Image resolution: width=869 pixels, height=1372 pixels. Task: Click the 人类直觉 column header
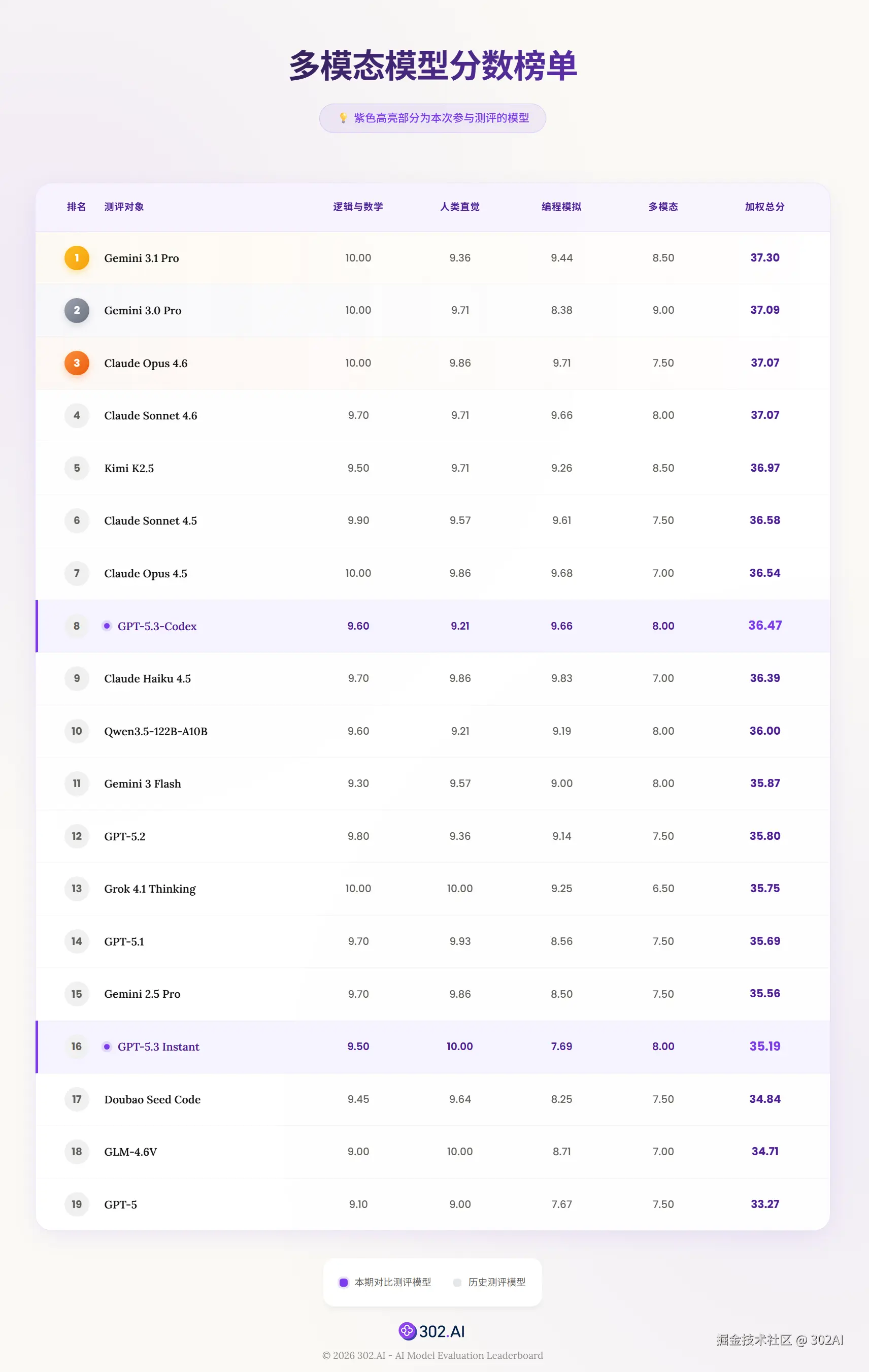[x=459, y=207]
